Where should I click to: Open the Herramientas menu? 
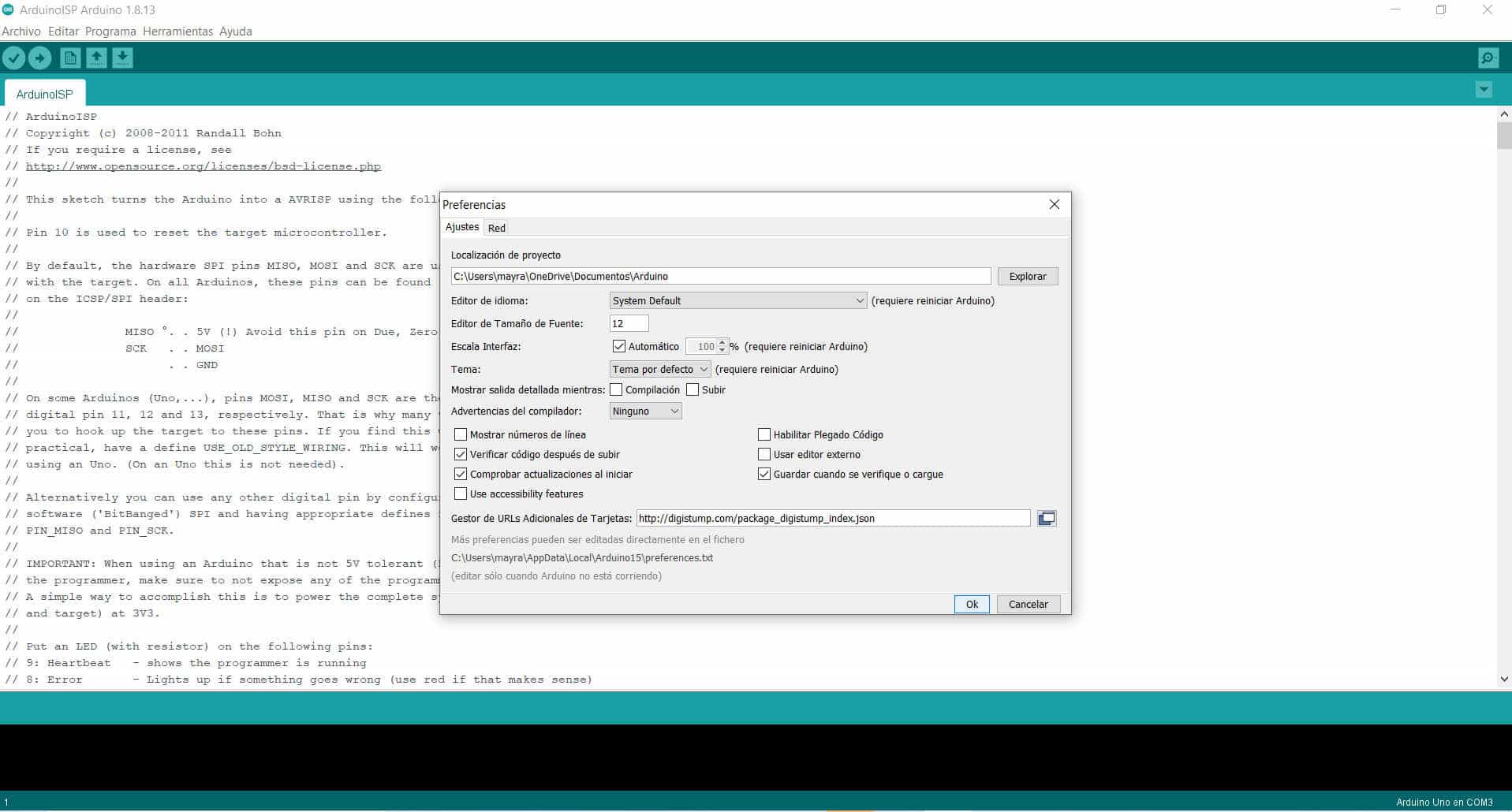point(177,32)
